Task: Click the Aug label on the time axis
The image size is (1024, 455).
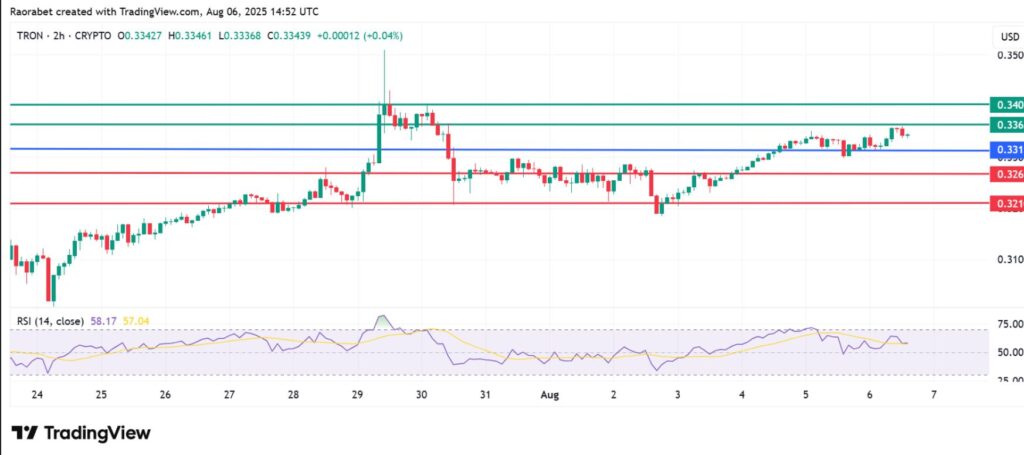Action: tap(549, 394)
